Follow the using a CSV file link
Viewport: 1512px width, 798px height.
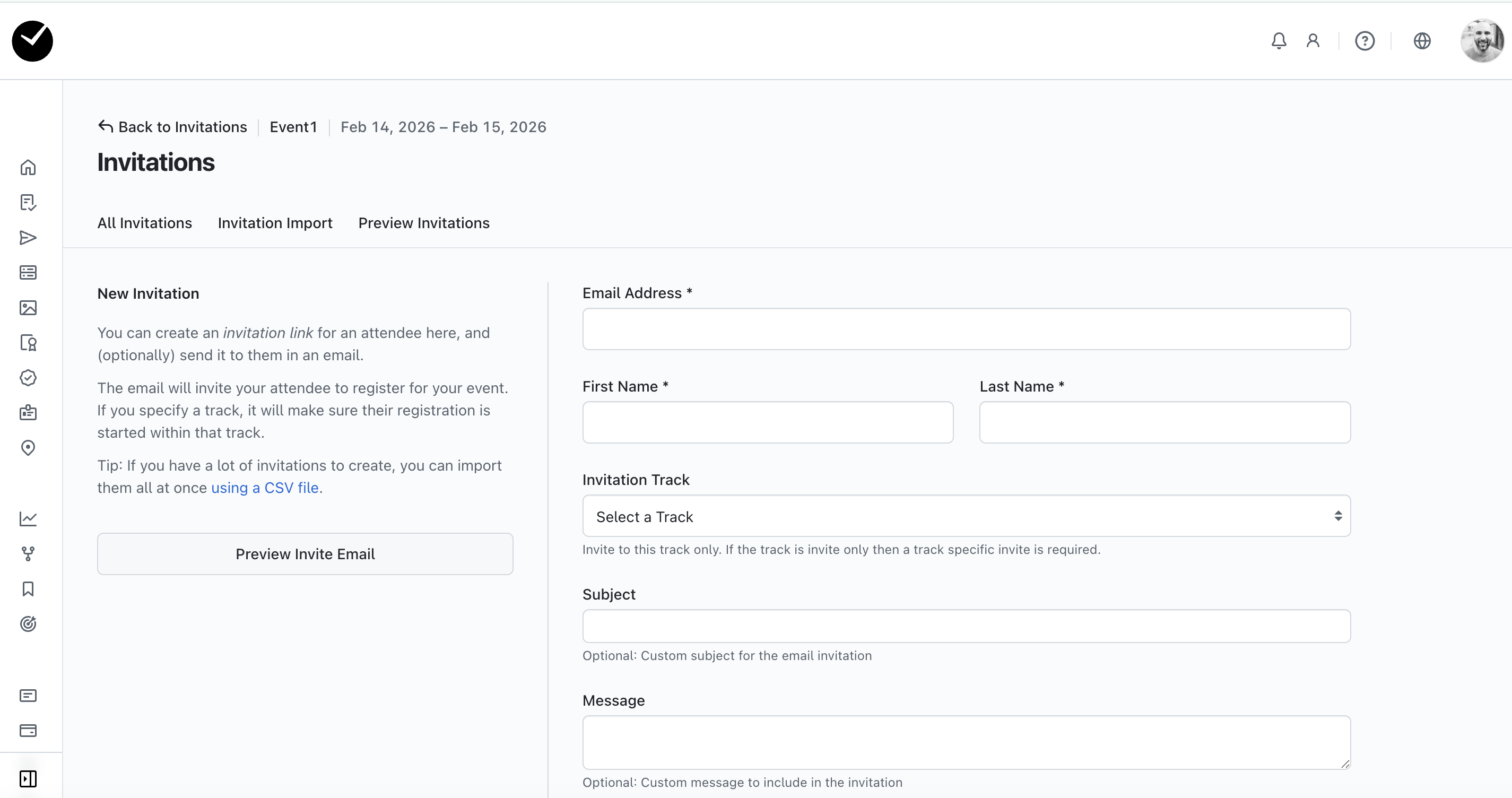point(265,488)
